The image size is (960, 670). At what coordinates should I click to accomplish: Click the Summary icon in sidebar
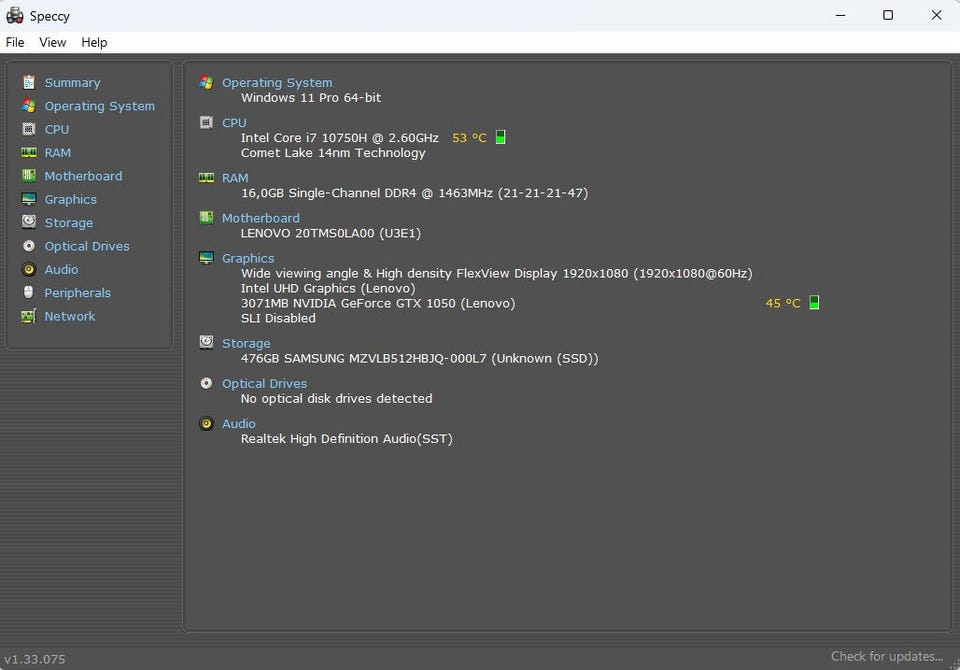pos(29,82)
